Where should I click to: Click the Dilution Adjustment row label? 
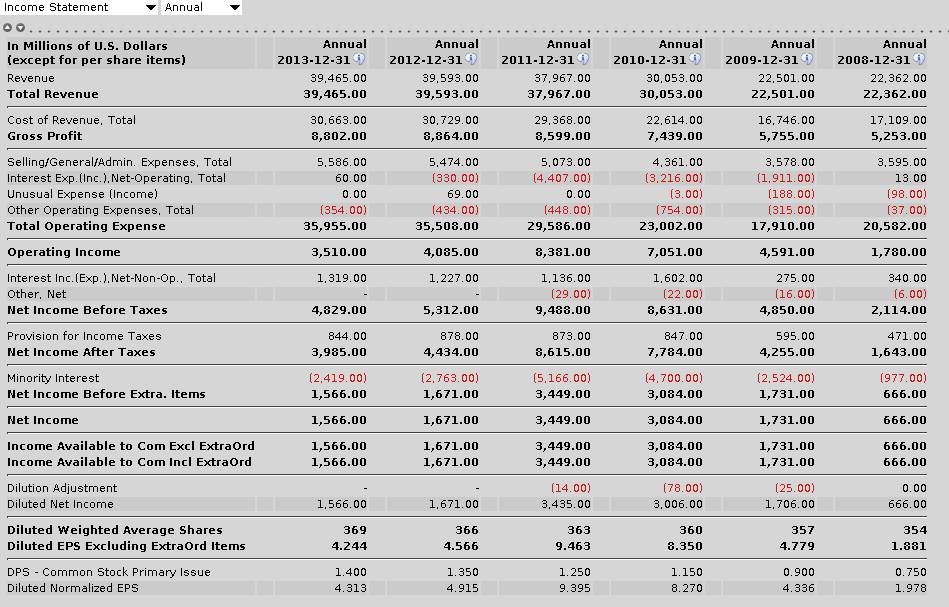click(62, 488)
